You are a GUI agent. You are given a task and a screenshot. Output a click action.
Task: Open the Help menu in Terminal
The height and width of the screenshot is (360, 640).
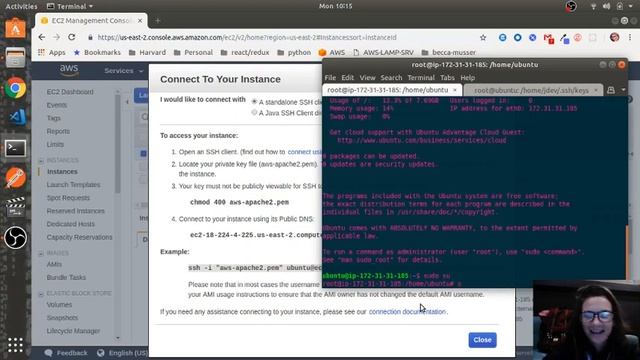(x=467, y=78)
